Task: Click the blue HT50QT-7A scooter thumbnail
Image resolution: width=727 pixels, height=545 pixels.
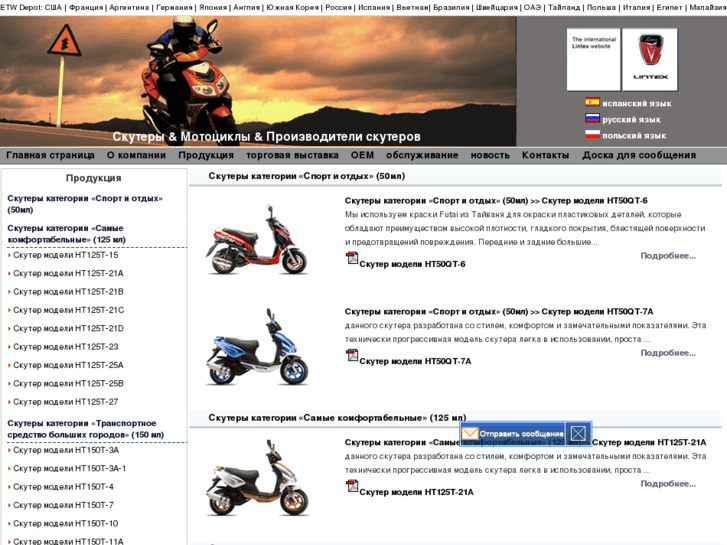Action: [x=258, y=347]
